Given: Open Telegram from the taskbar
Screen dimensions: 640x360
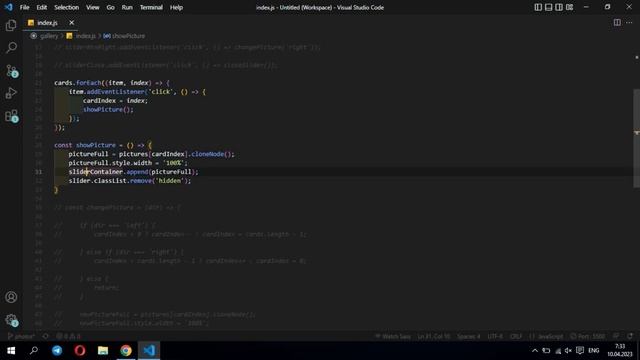Looking at the screenshot, I should [x=57, y=351].
